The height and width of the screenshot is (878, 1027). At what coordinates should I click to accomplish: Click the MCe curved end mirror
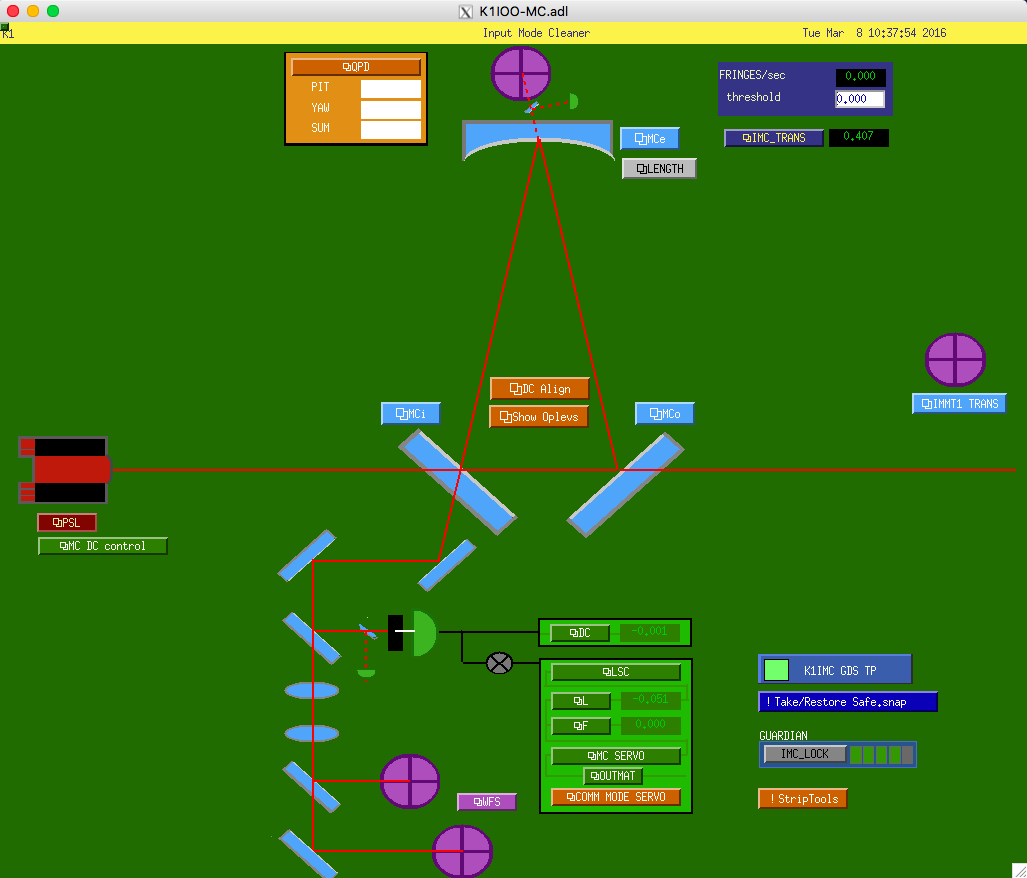point(538,140)
